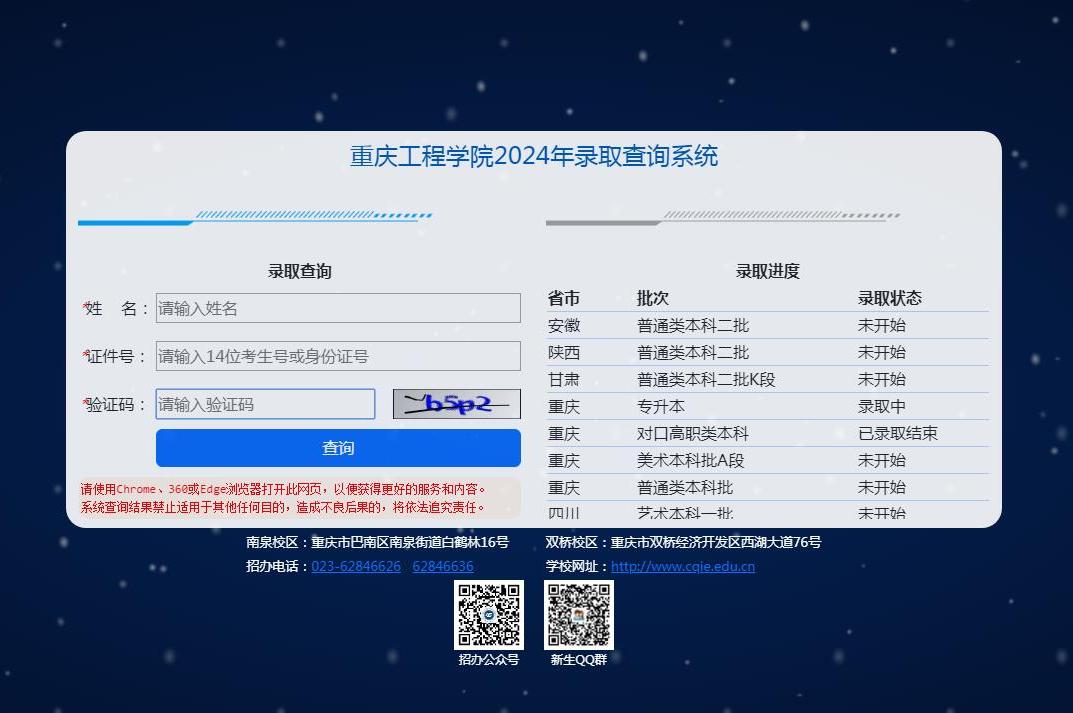Click the name input field
This screenshot has height=713, width=1073.
[338, 308]
